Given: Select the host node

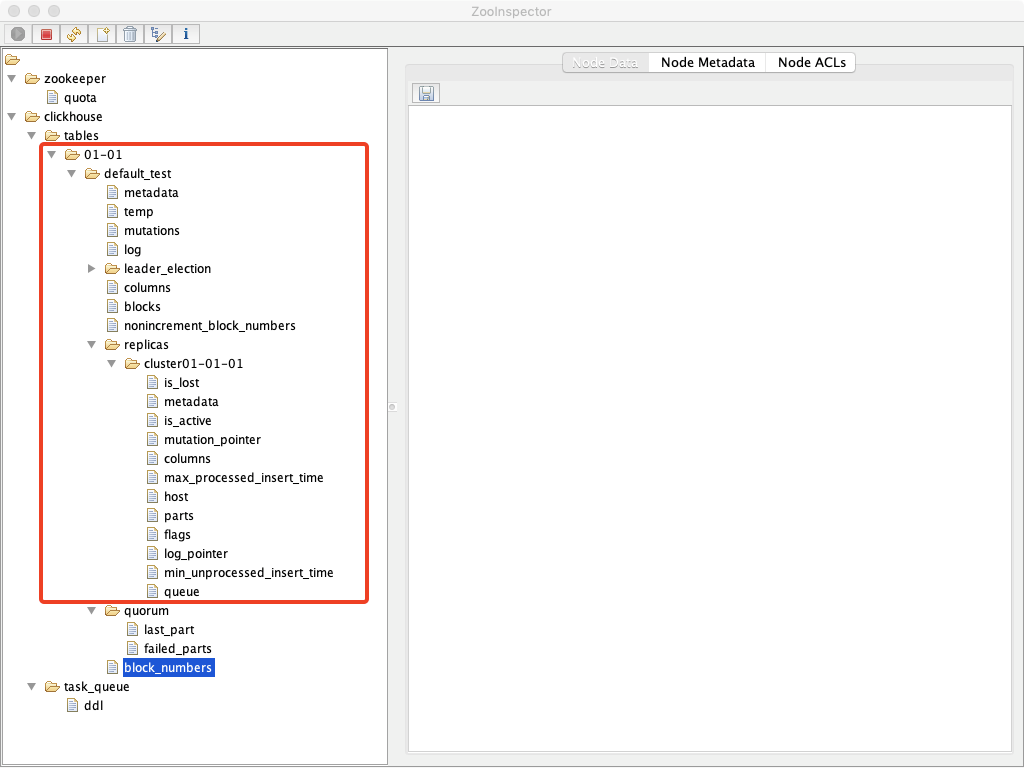Looking at the screenshot, I should pos(176,497).
